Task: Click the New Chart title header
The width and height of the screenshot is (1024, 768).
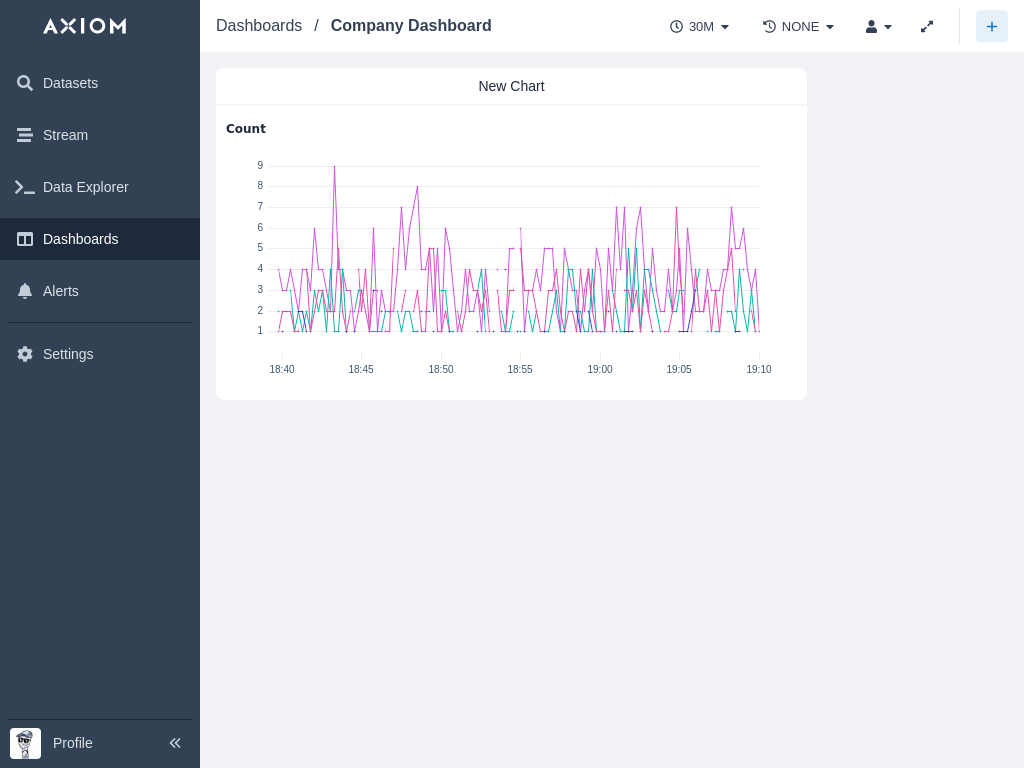Action: coord(511,86)
